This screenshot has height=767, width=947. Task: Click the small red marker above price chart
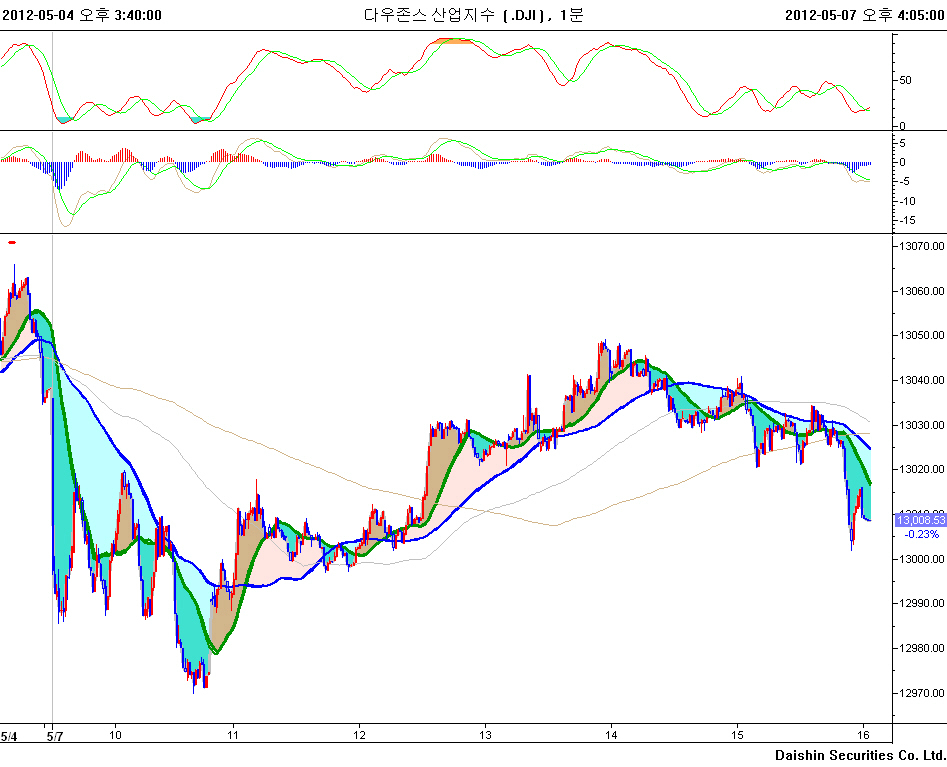tap(12, 242)
